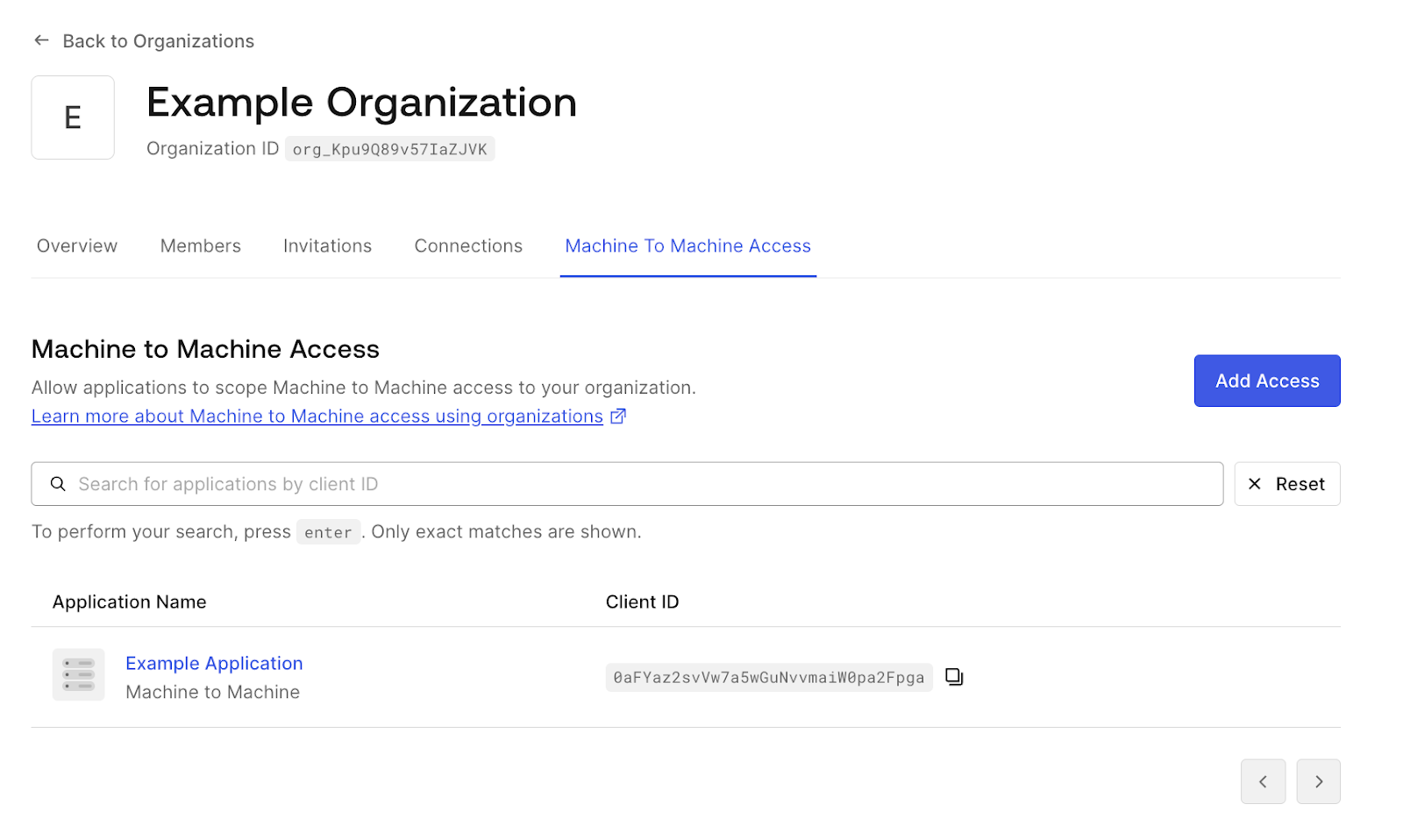This screenshot has width=1403, height=840.
Task: Click the Reset button
Action: click(x=1287, y=484)
